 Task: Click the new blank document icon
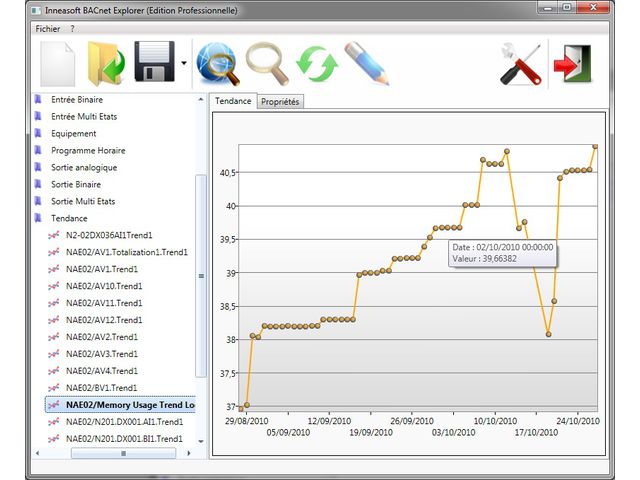58,64
